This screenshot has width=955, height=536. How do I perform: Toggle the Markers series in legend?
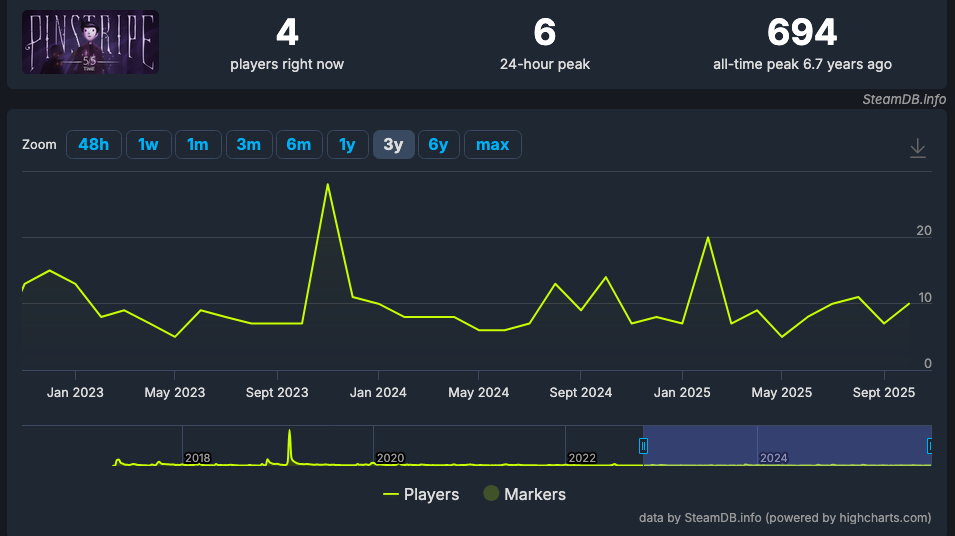[524, 494]
